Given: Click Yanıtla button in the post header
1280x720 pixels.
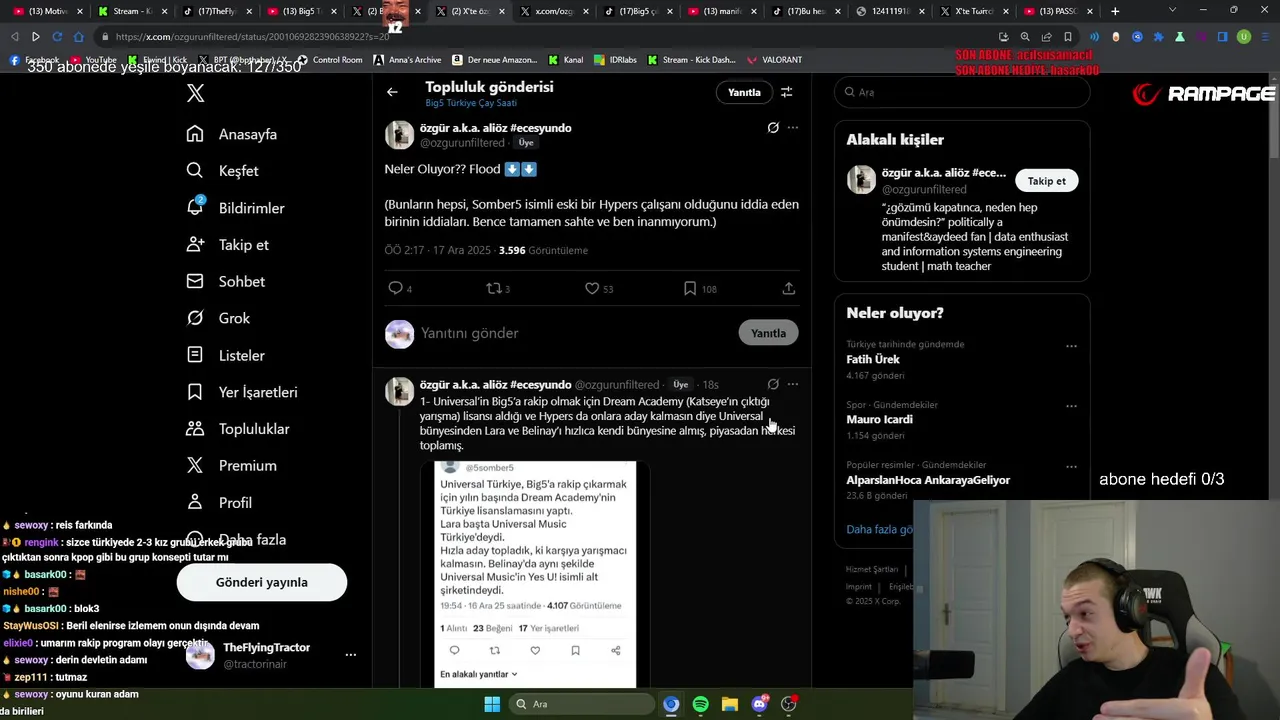Looking at the screenshot, I should click(744, 92).
